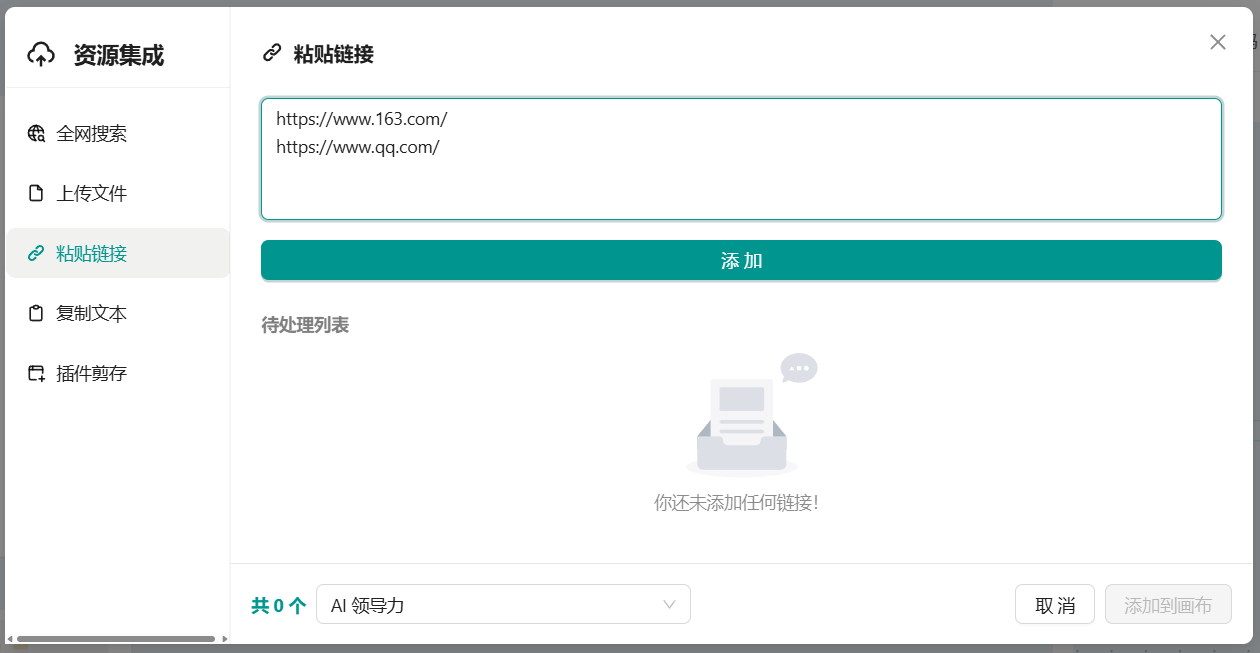This screenshot has height=653, width=1260.
Task: Switch to the 上传文件 tab
Action: 92,194
